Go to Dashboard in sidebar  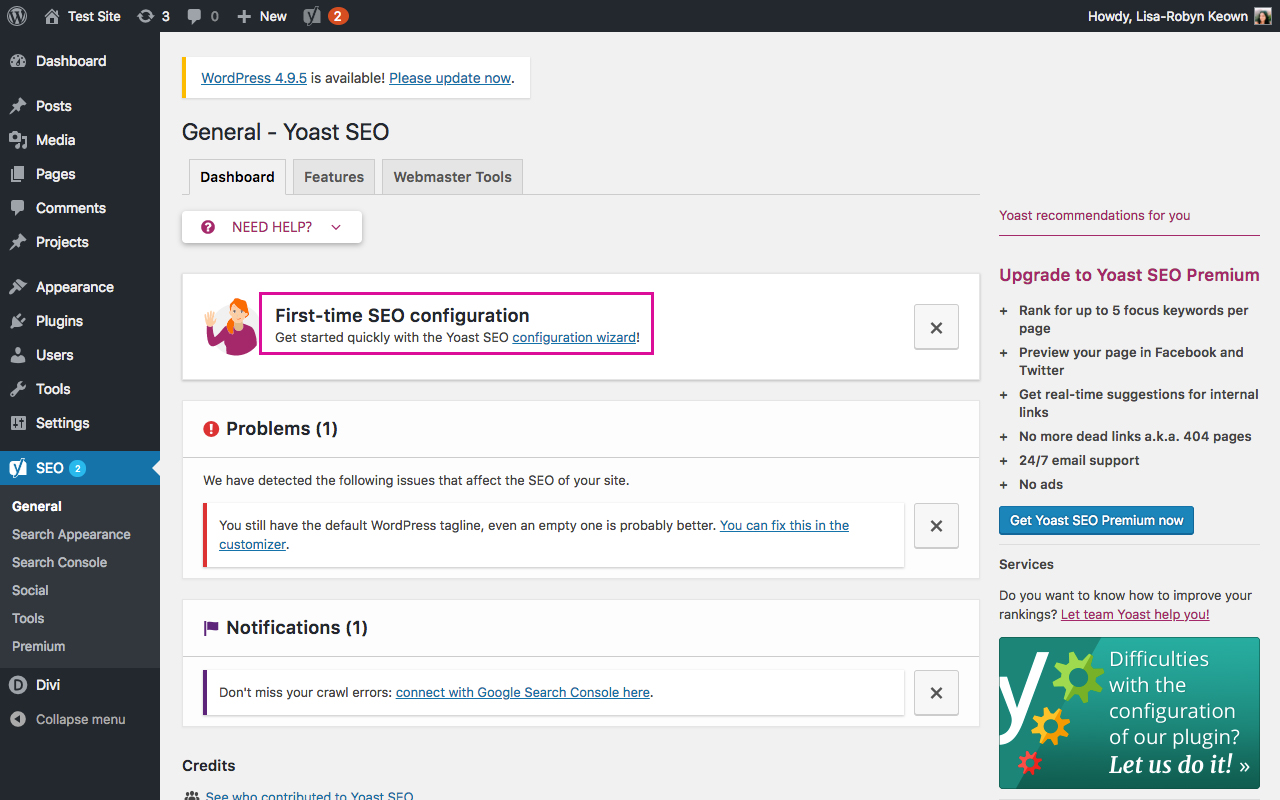pyautogui.click(x=80, y=61)
